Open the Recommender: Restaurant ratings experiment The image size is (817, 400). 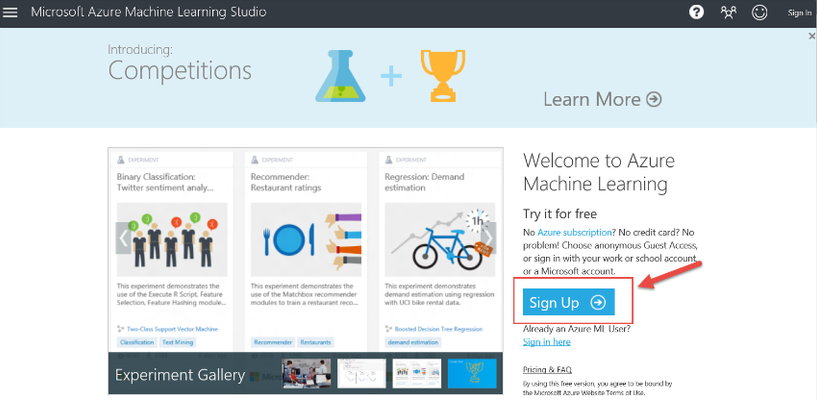coord(286,182)
